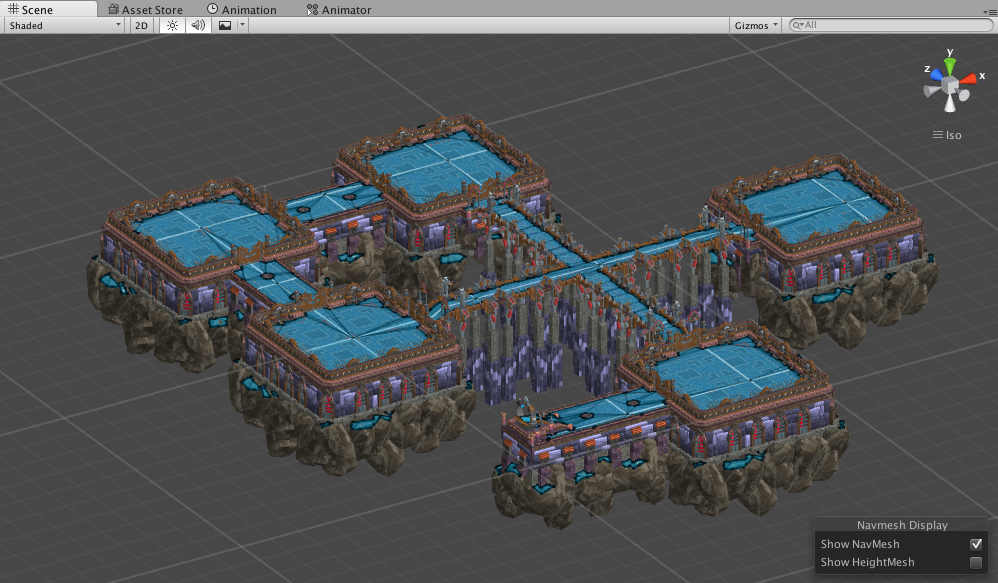Switch to the Animation tab

pyautogui.click(x=242, y=10)
